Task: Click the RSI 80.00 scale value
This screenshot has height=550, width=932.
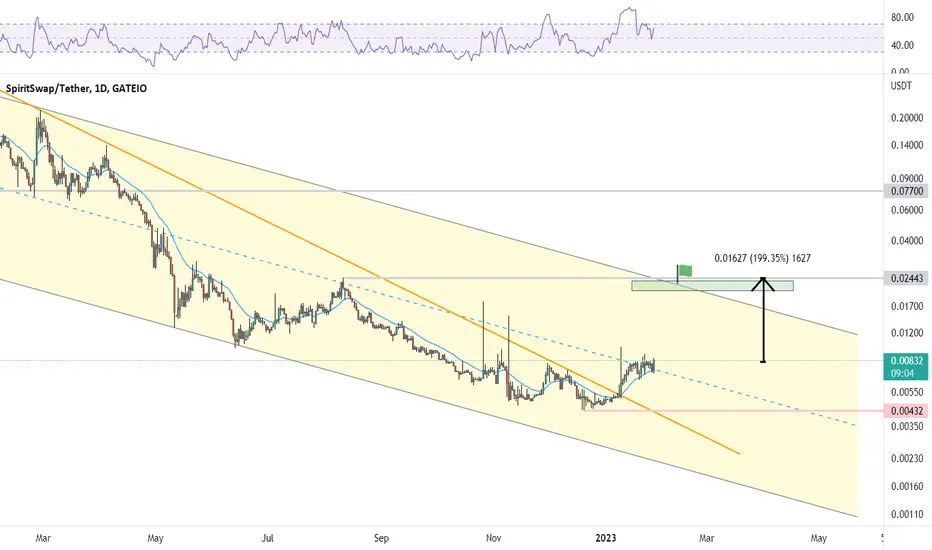Action: point(902,18)
